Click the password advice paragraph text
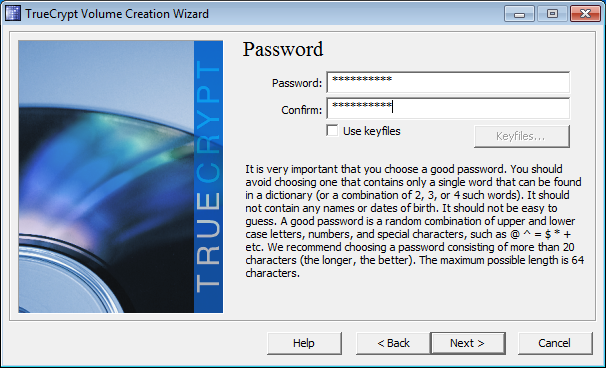 click(414, 221)
